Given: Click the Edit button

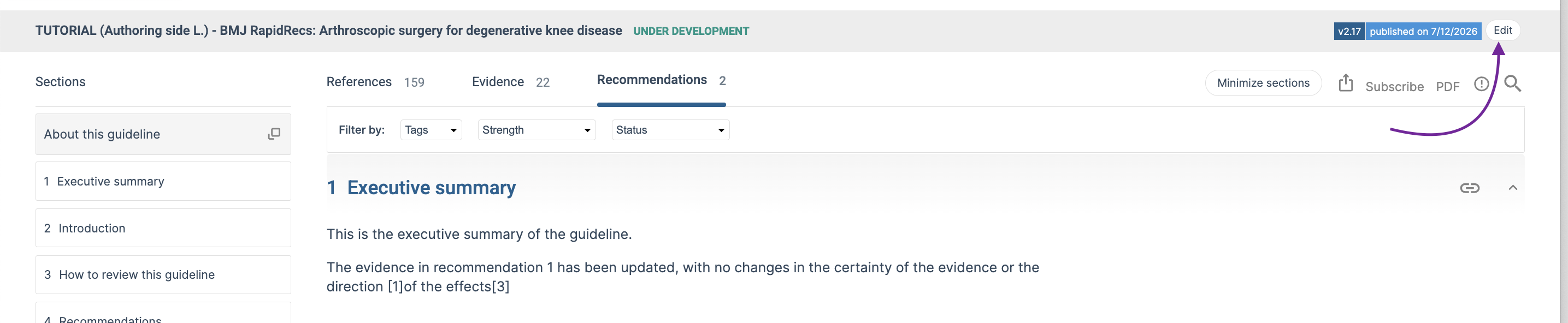Looking at the screenshot, I should pyautogui.click(x=1502, y=31).
